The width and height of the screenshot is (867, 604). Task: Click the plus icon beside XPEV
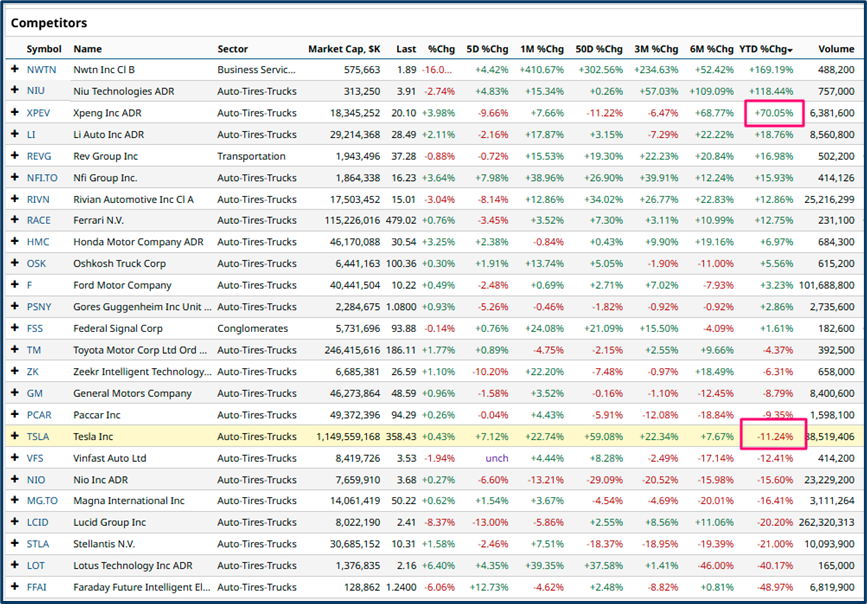(14, 113)
